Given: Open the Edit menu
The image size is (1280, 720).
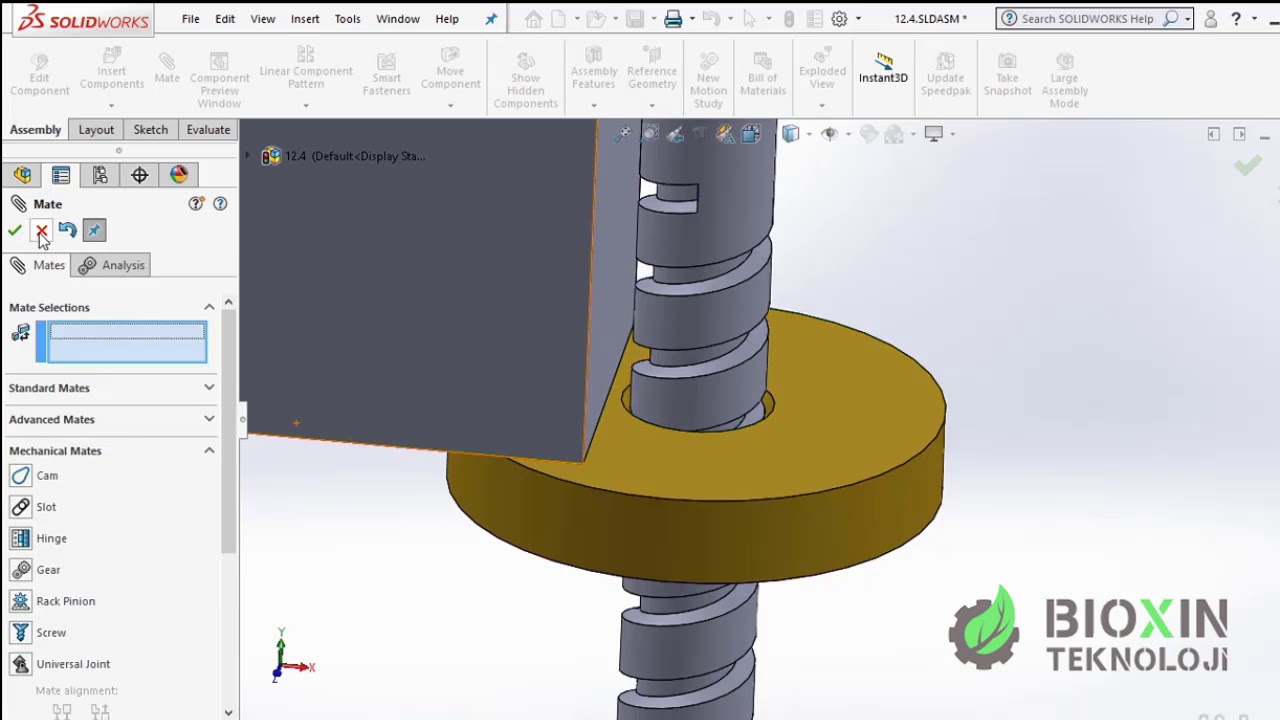Looking at the screenshot, I should point(225,19).
